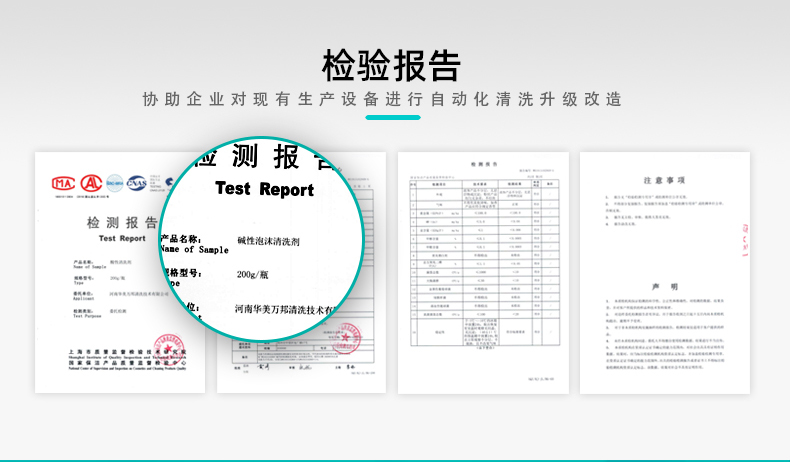Click the magnified value 200g/瓶
The image size is (790, 462).
pos(252,275)
